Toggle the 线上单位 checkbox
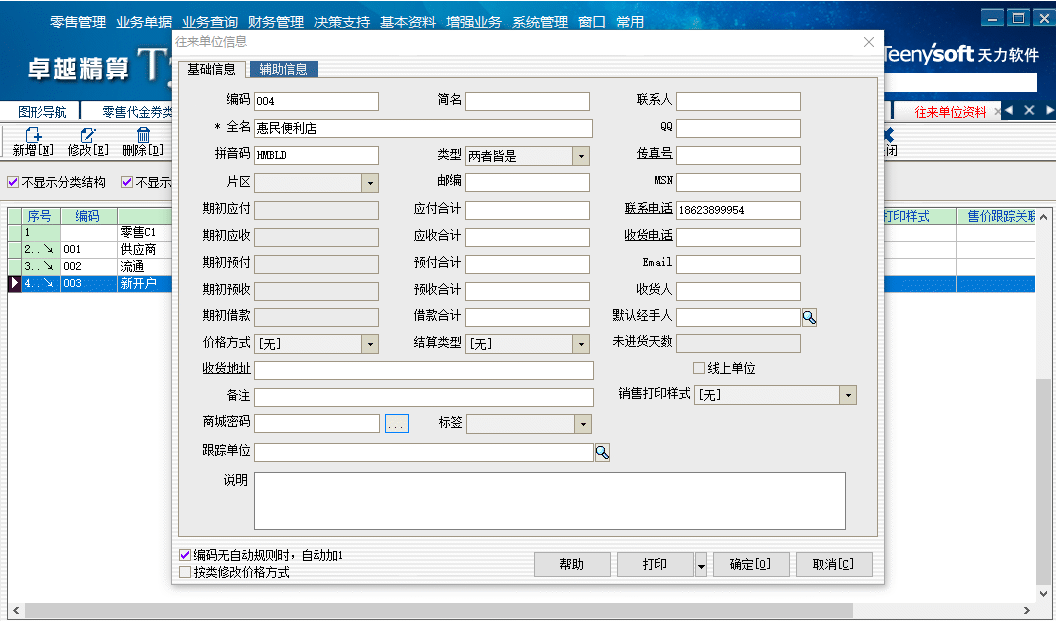Image resolution: width=1056 pixels, height=621 pixels. 698,368
